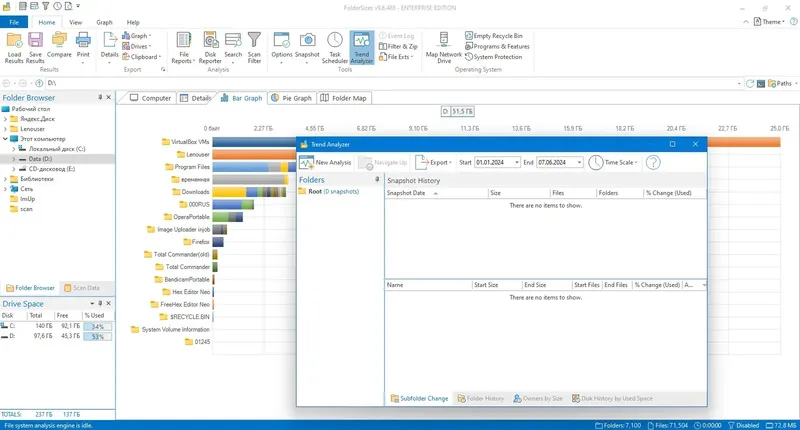Switch to the Pie Graph tab
Viewport: 800px width, 430px height.
click(291, 98)
